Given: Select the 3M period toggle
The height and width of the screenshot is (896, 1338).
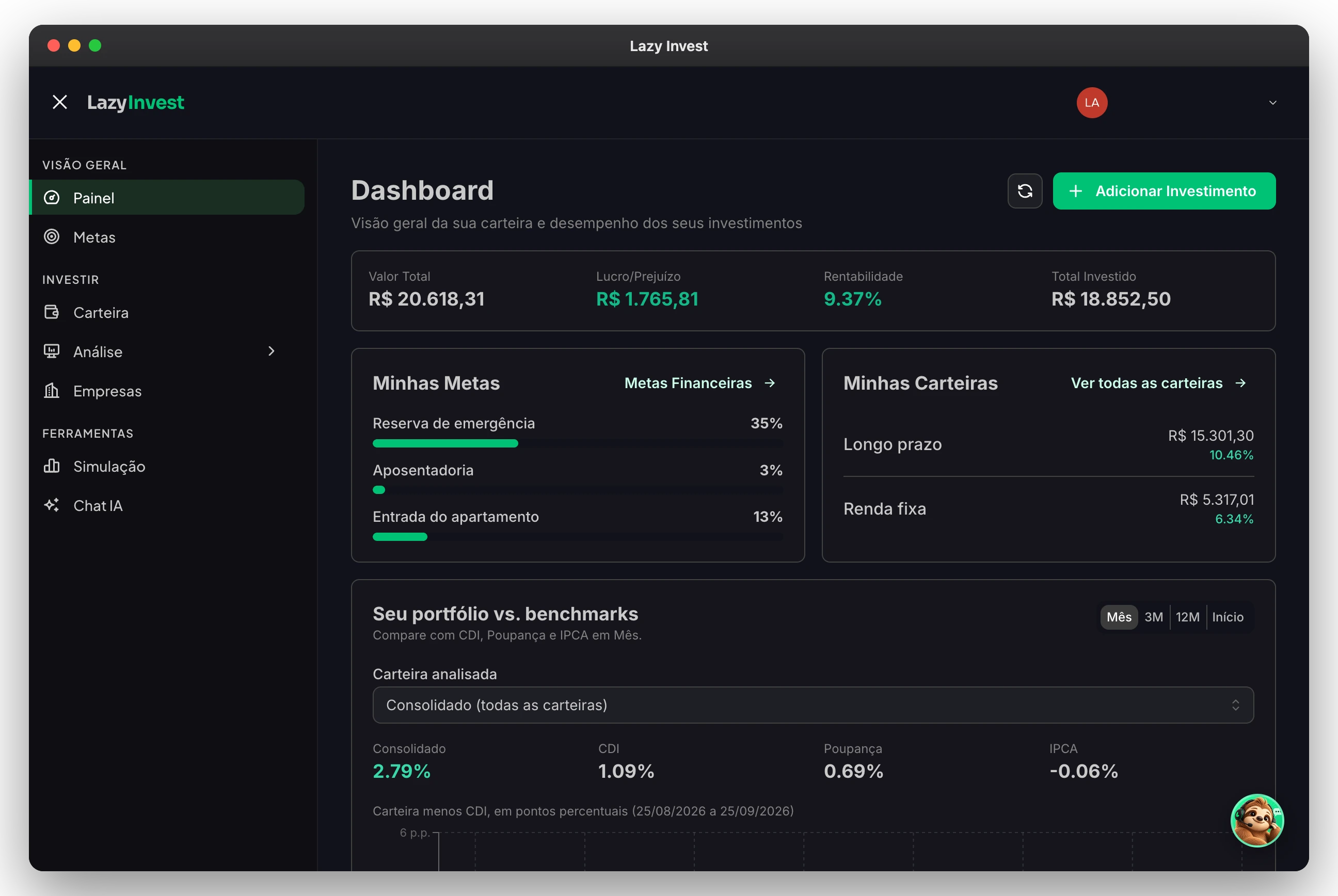Looking at the screenshot, I should 1153,617.
